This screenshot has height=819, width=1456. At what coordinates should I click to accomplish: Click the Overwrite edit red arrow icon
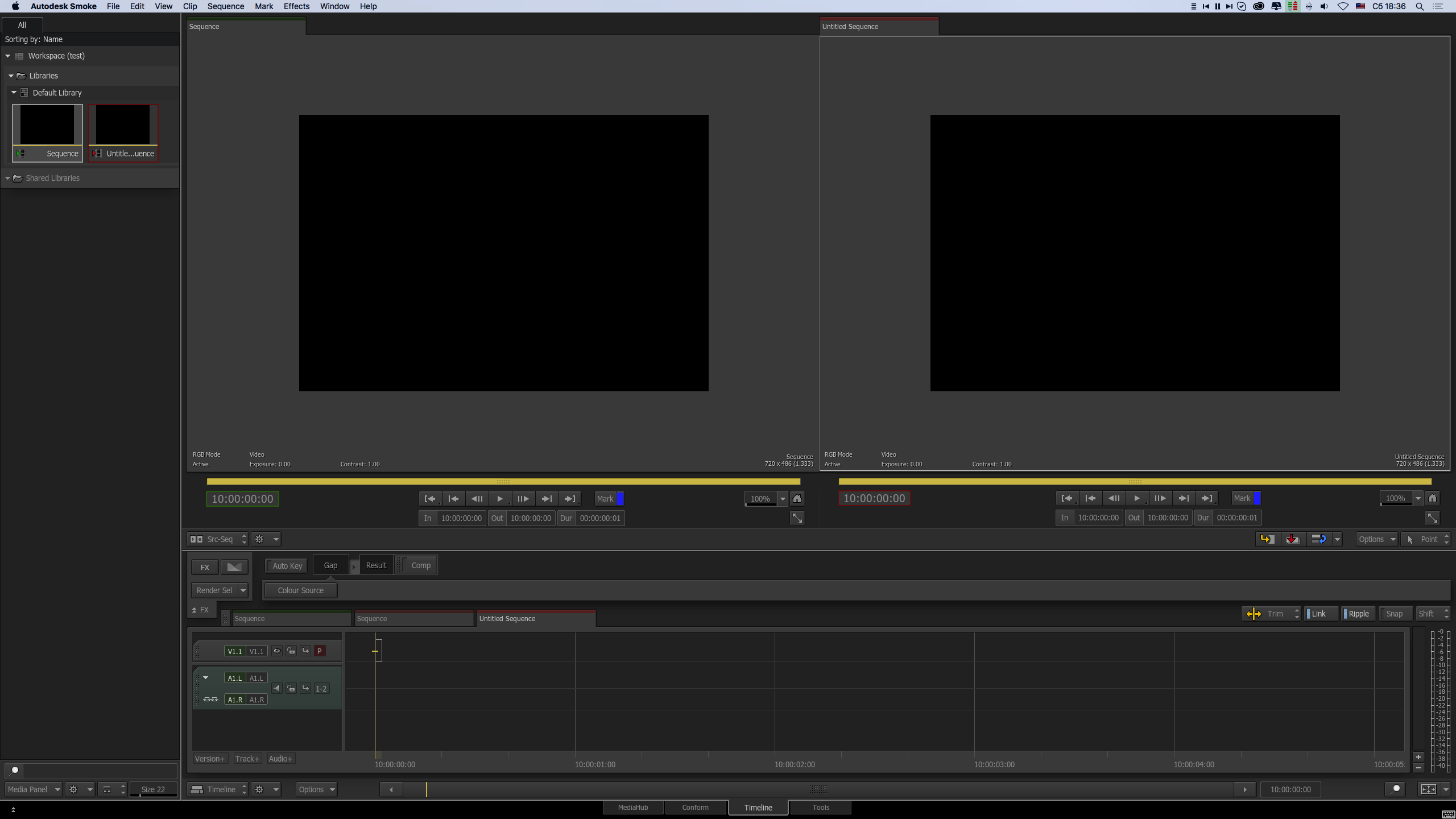click(1292, 539)
